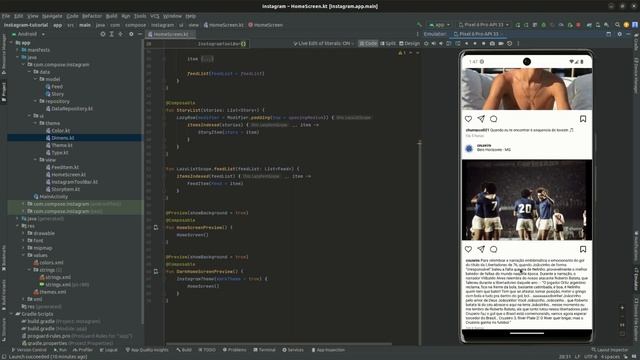
Task: Tap the share icon under football post
Action: [481, 249]
